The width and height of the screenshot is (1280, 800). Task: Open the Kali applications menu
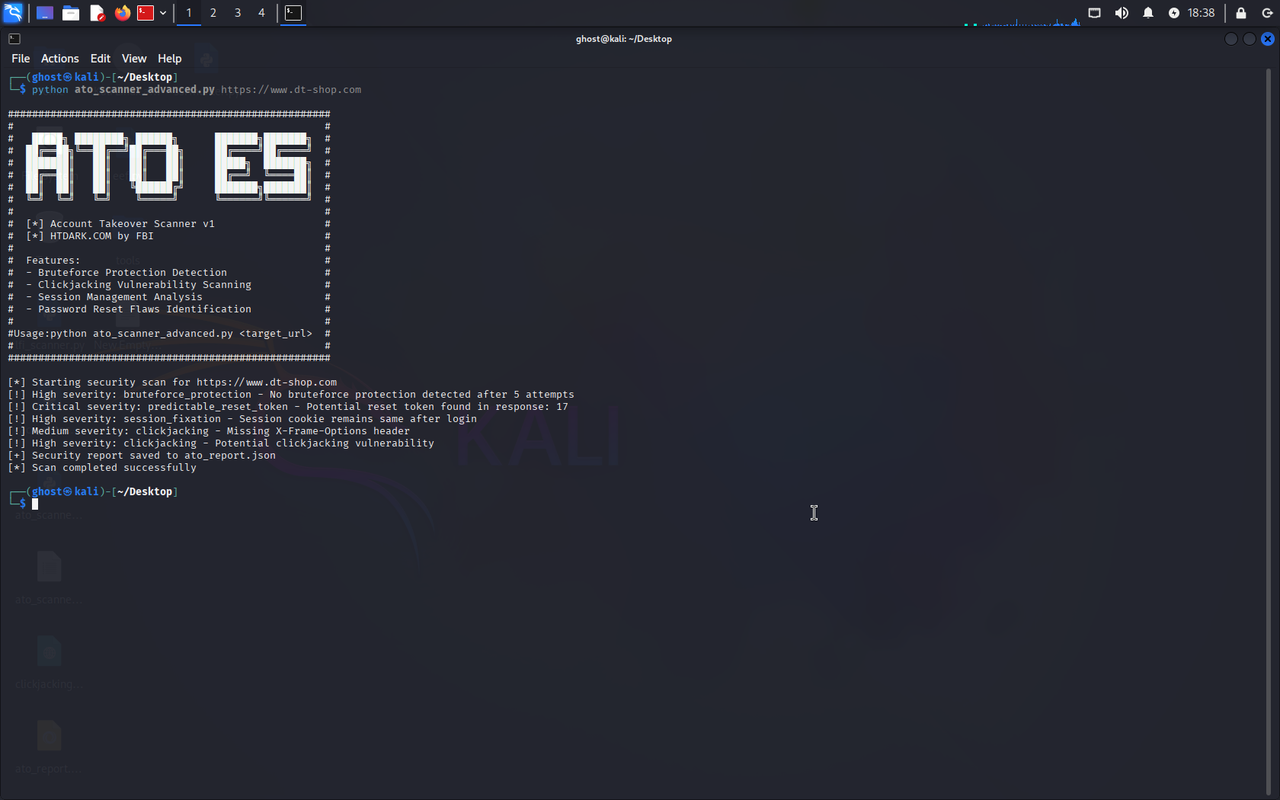coord(12,13)
